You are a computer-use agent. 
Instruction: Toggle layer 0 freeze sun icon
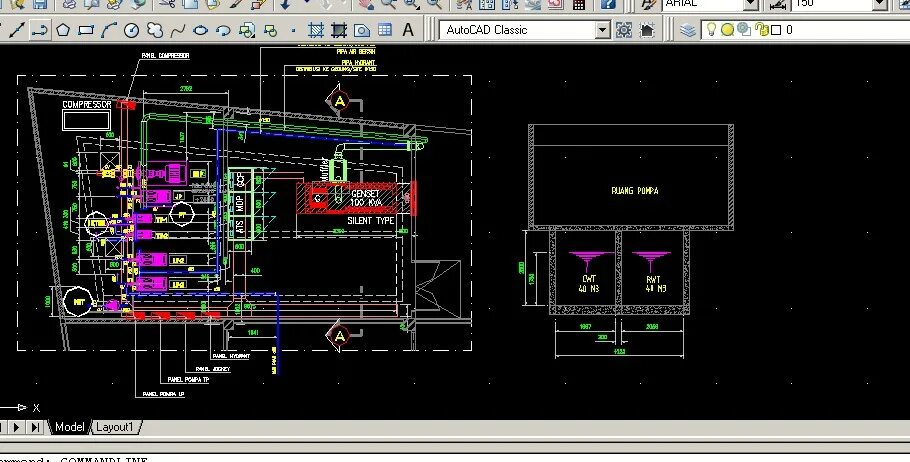tap(727, 30)
